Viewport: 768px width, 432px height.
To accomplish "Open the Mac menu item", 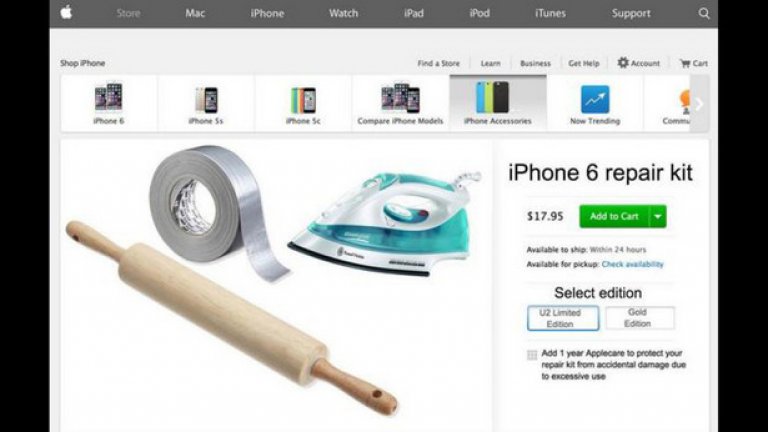I will pos(195,13).
